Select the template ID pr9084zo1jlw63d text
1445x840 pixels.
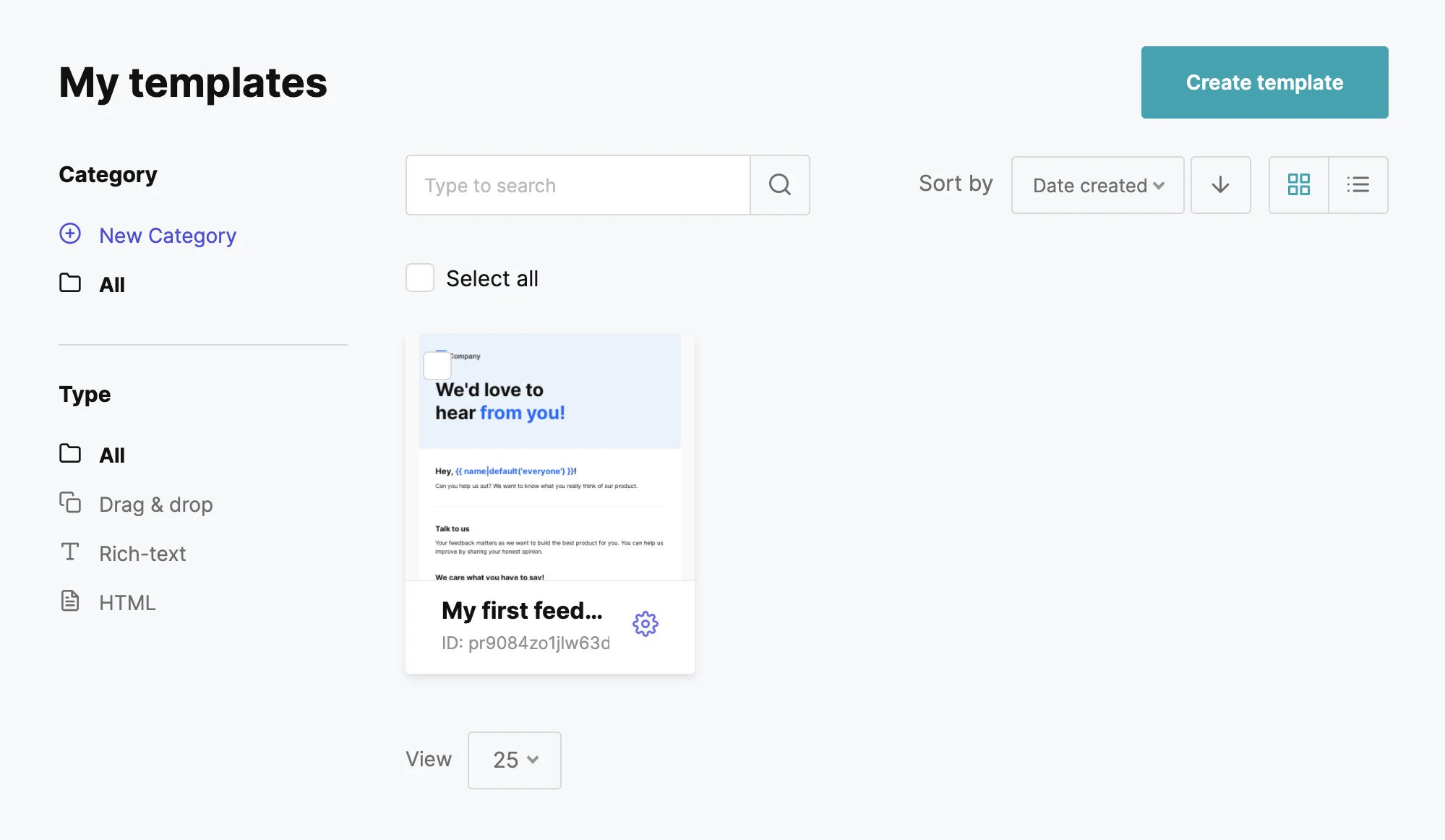coord(526,643)
